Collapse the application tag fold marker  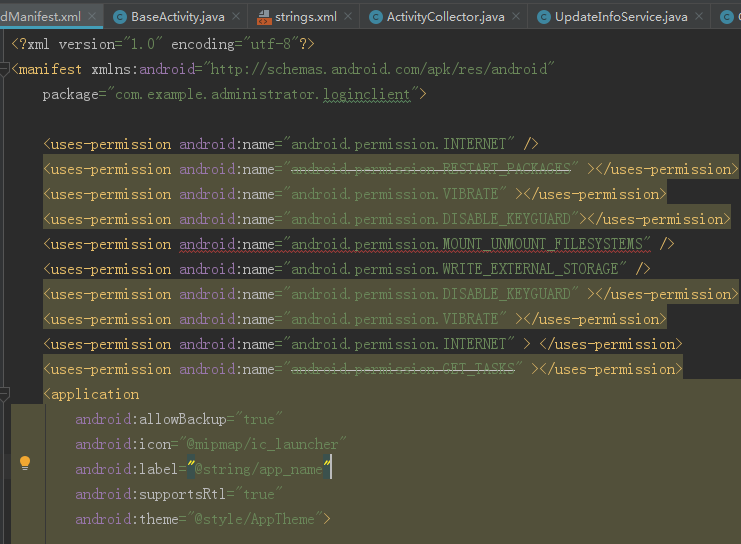(4, 394)
